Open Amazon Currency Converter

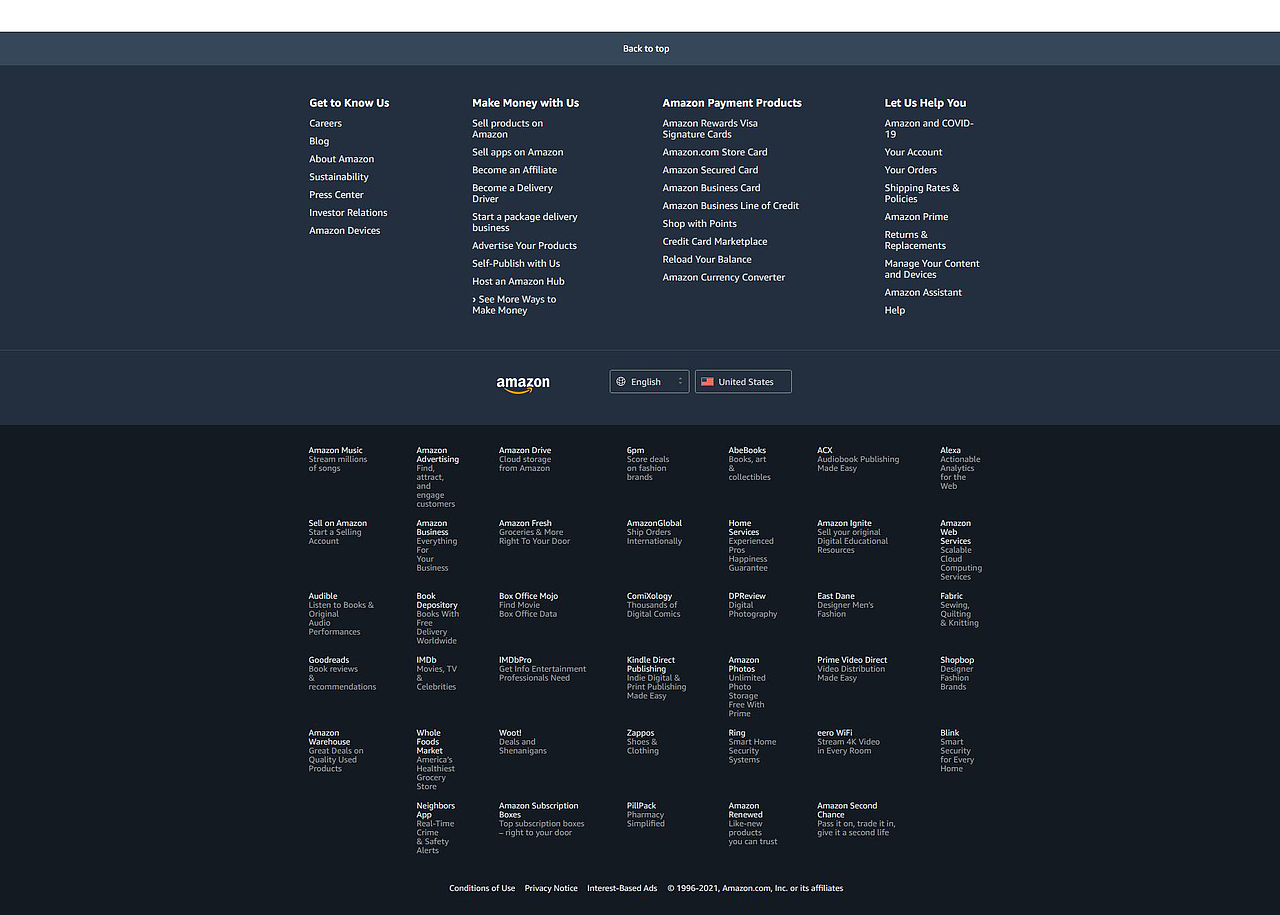[724, 279]
